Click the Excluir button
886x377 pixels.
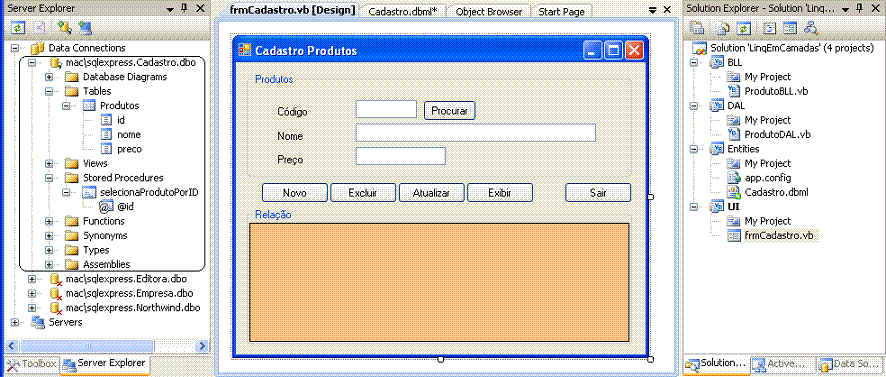pyautogui.click(x=363, y=193)
